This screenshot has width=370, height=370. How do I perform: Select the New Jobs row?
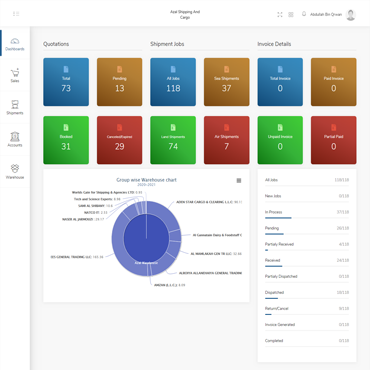coord(307,196)
